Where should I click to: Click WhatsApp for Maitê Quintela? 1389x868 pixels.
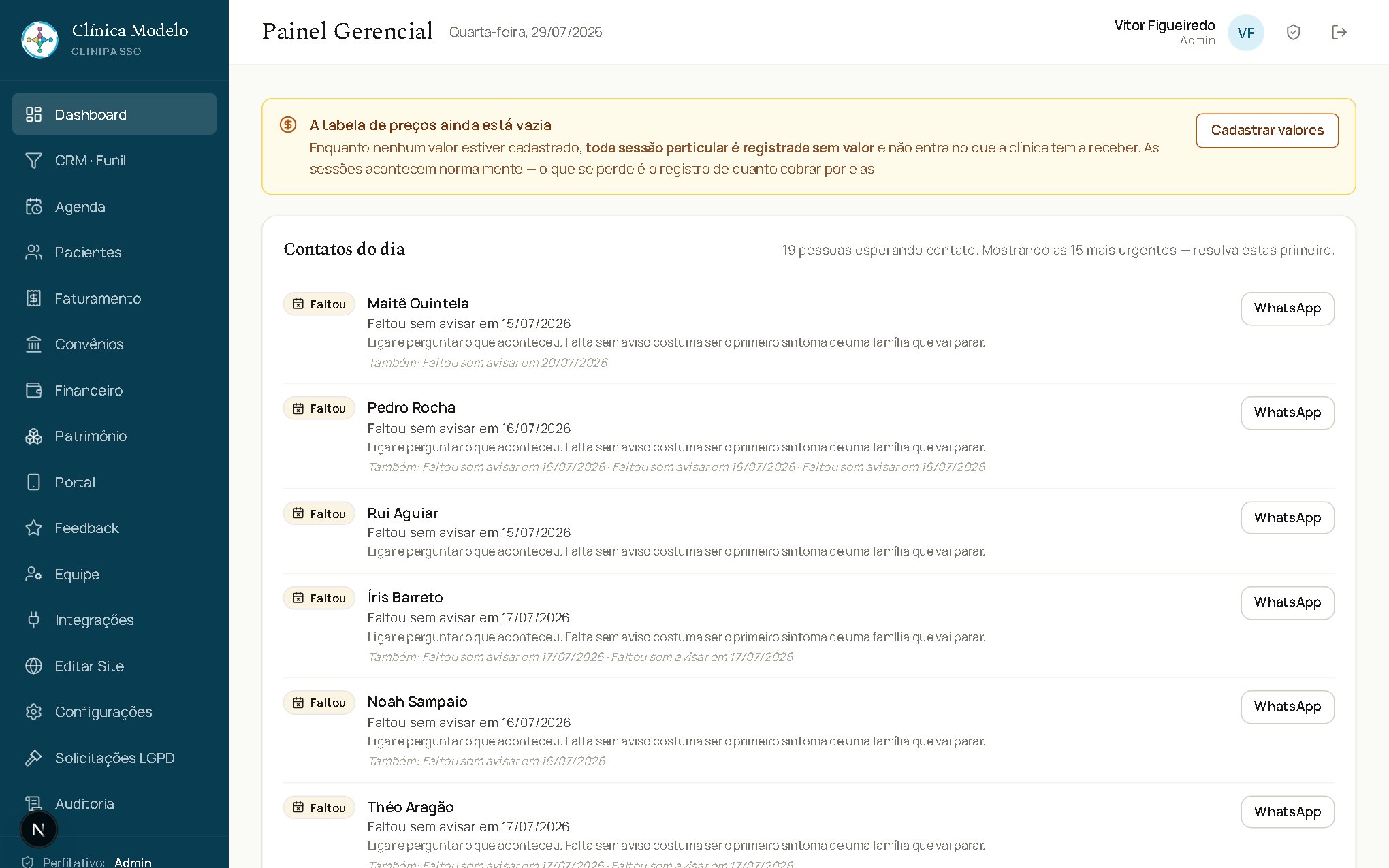(1288, 308)
